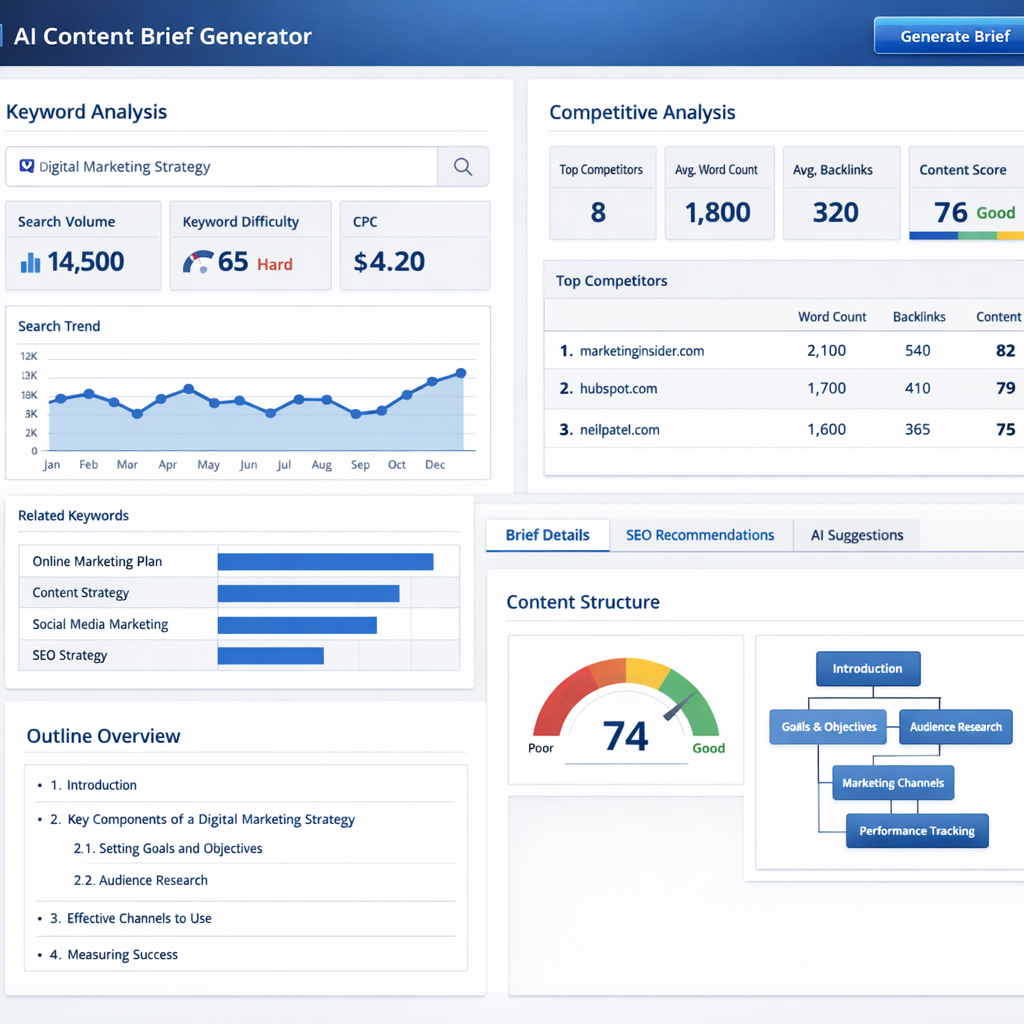The height and width of the screenshot is (1024, 1024).
Task: Click inside the Digital Marketing Strategy search field
Action: point(220,166)
